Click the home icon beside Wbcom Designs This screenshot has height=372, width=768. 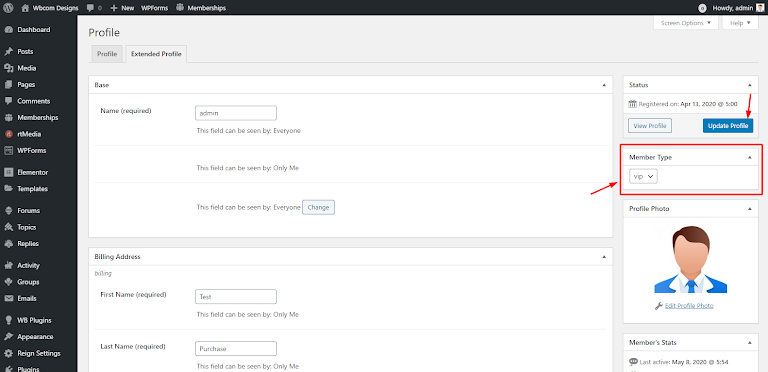[25, 8]
